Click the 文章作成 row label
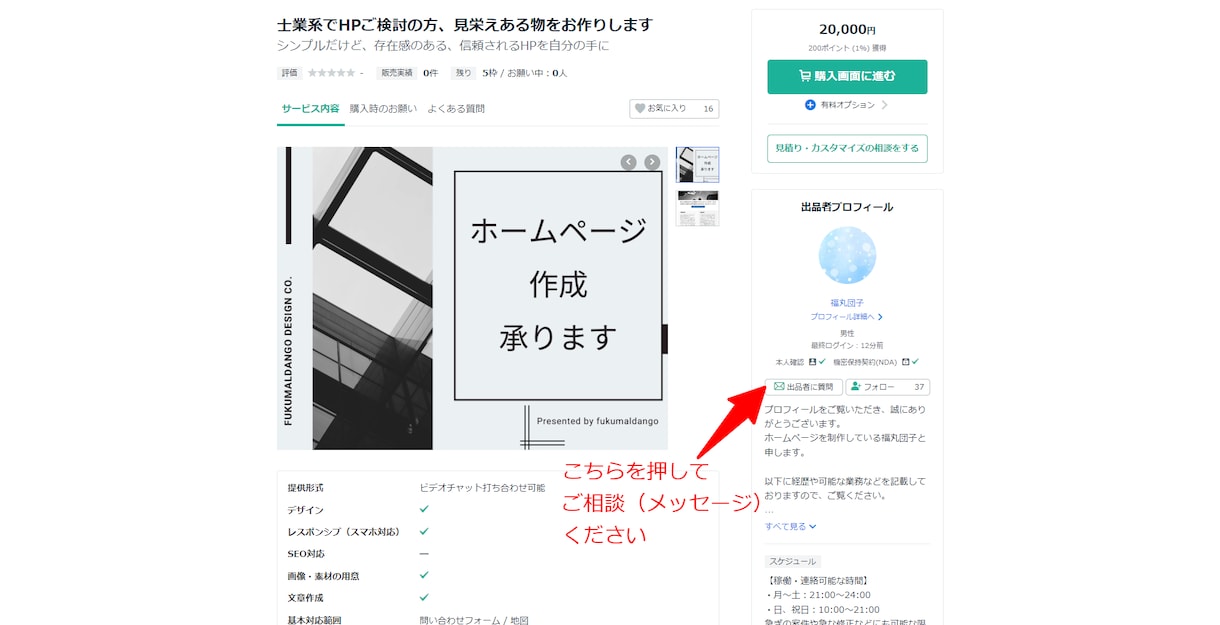The image size is (1220, 625). (x=306, y=597)
